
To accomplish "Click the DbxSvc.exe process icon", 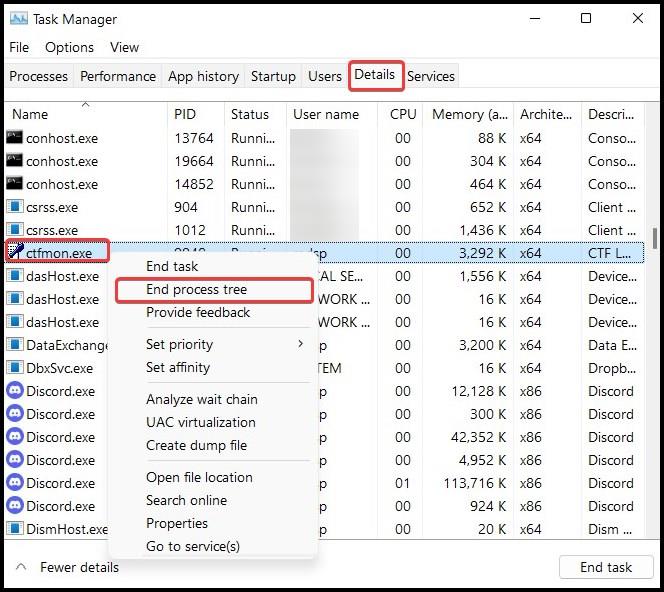I will coord(15,368).
